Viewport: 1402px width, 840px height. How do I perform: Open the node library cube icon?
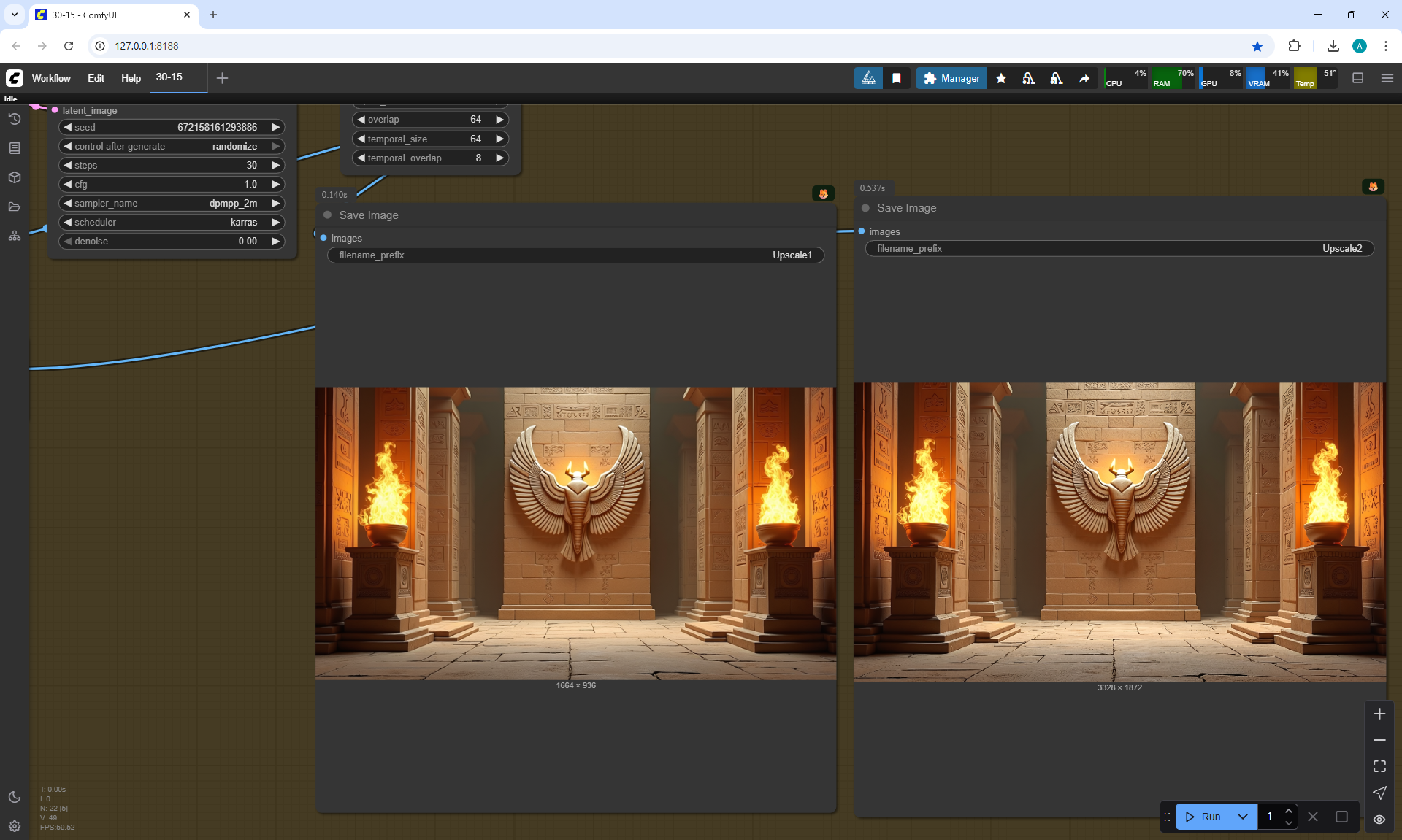pos(15,177)
